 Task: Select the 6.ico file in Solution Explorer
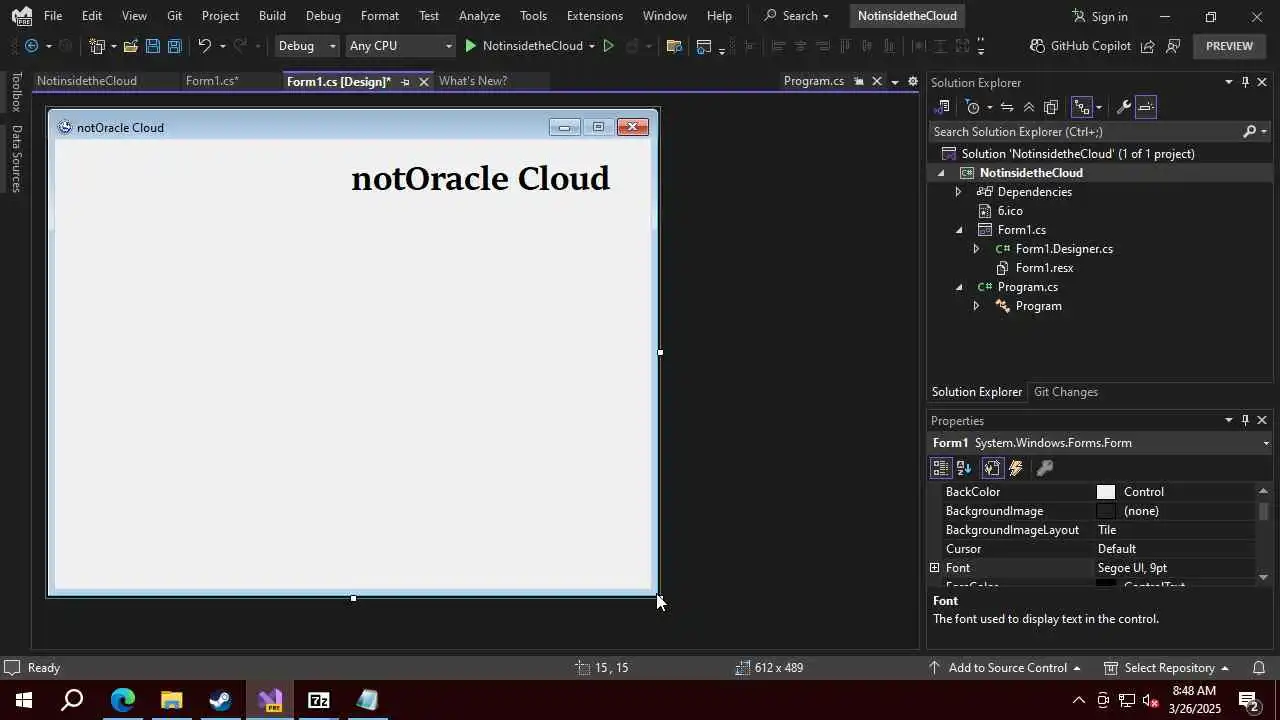coord(1010,211)
